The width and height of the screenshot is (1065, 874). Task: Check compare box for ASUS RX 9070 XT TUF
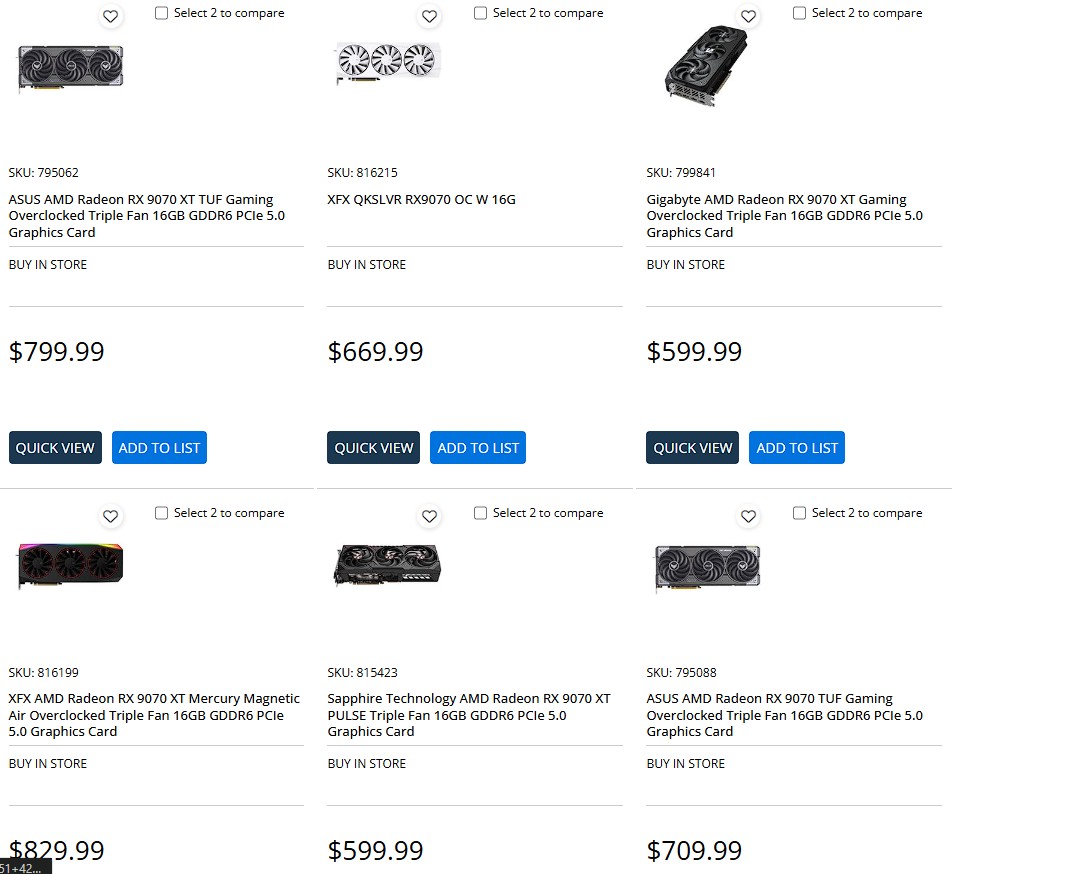click(x=162, y=13)
